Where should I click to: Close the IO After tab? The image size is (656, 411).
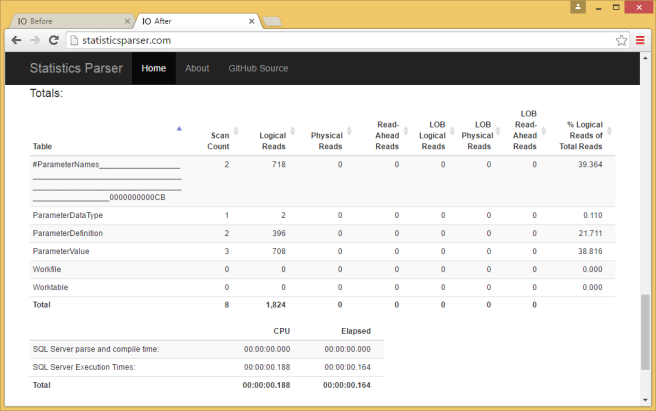249,20
